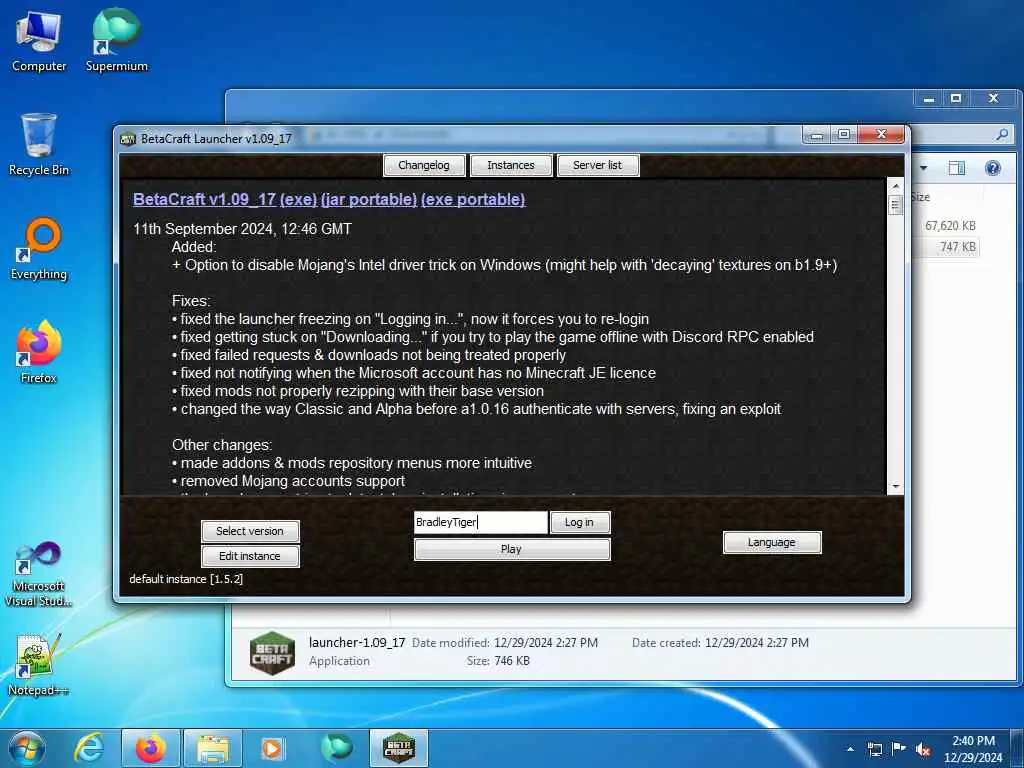1024x768 pixels.
Task: Open the Server list tab
Action: click(598, 165)
